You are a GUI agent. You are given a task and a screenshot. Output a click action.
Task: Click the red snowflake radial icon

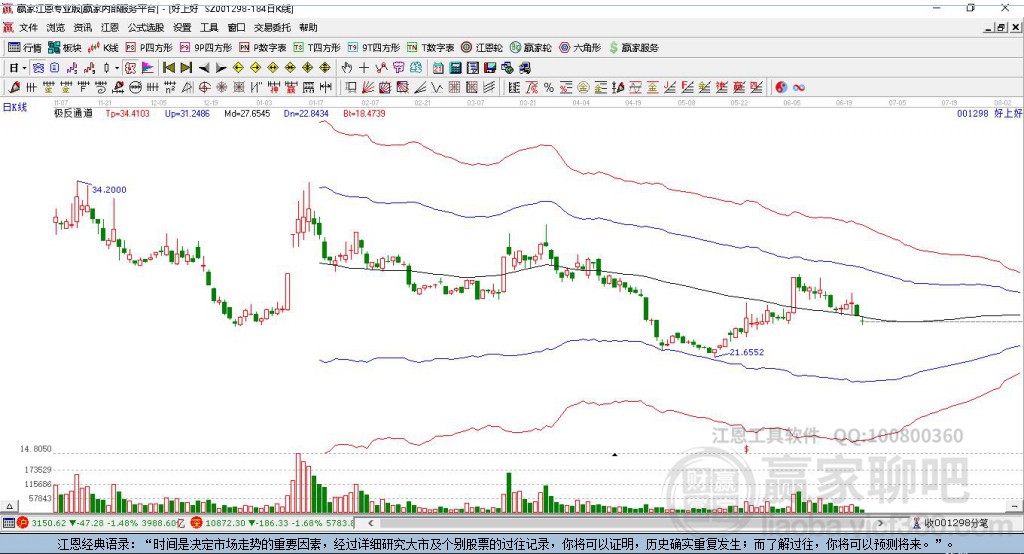point(221,88)
